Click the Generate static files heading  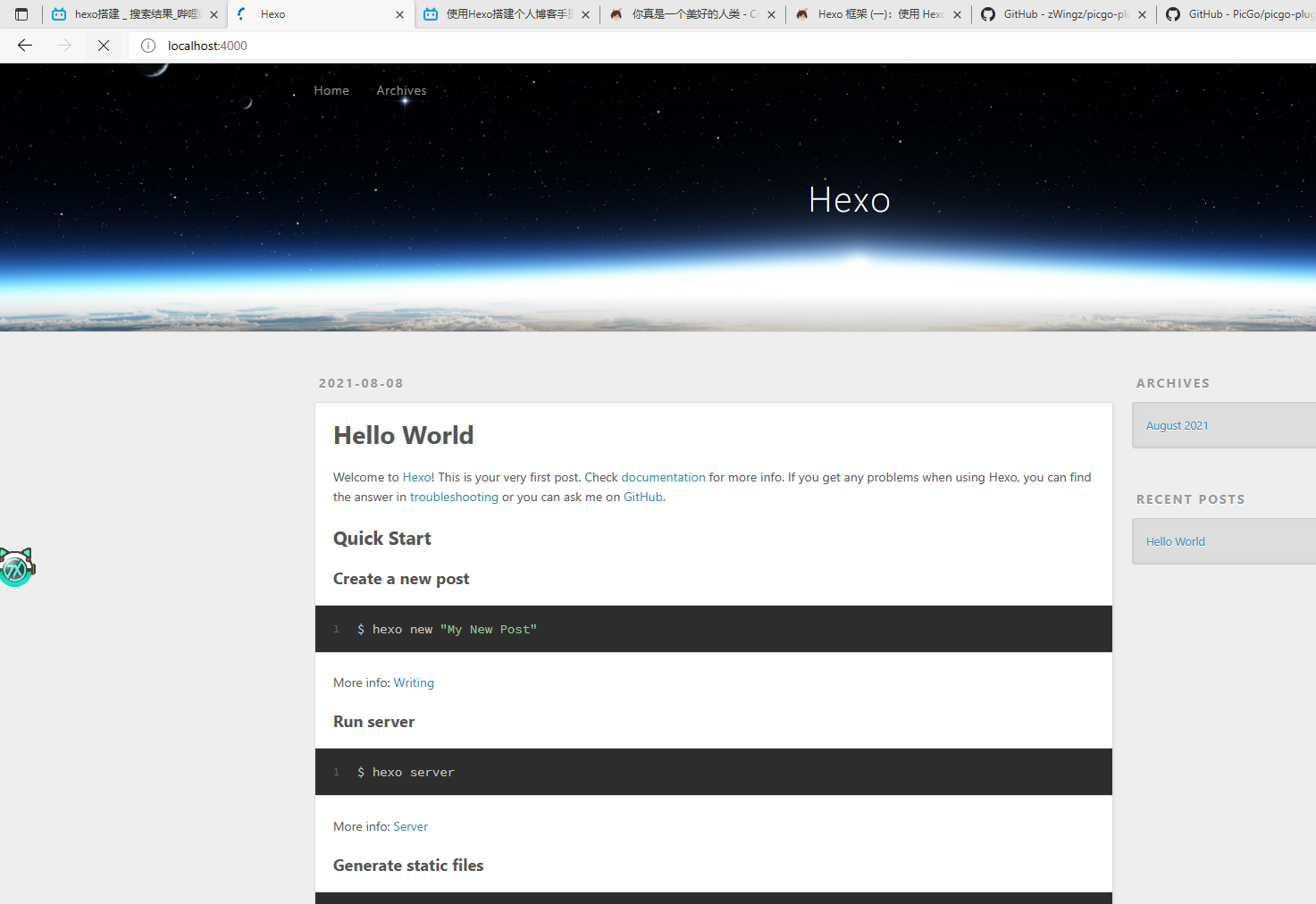click(408, 865)
